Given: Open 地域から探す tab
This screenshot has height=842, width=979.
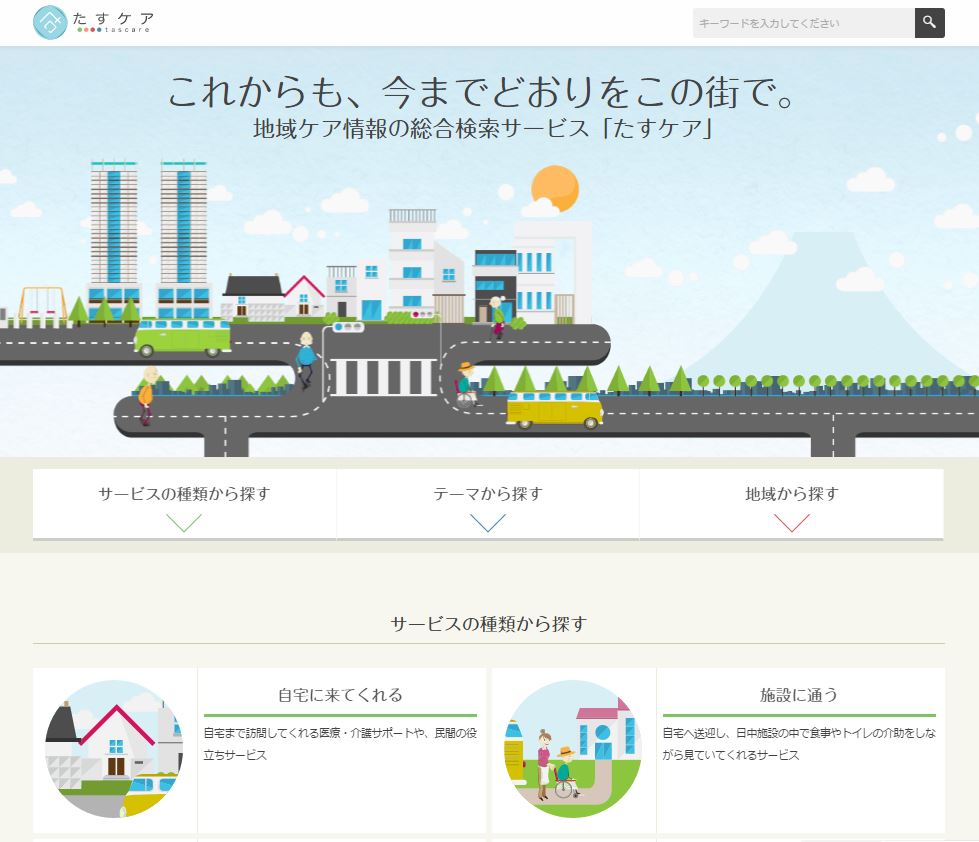Looking at the screenshot, I should pos(792,504).
